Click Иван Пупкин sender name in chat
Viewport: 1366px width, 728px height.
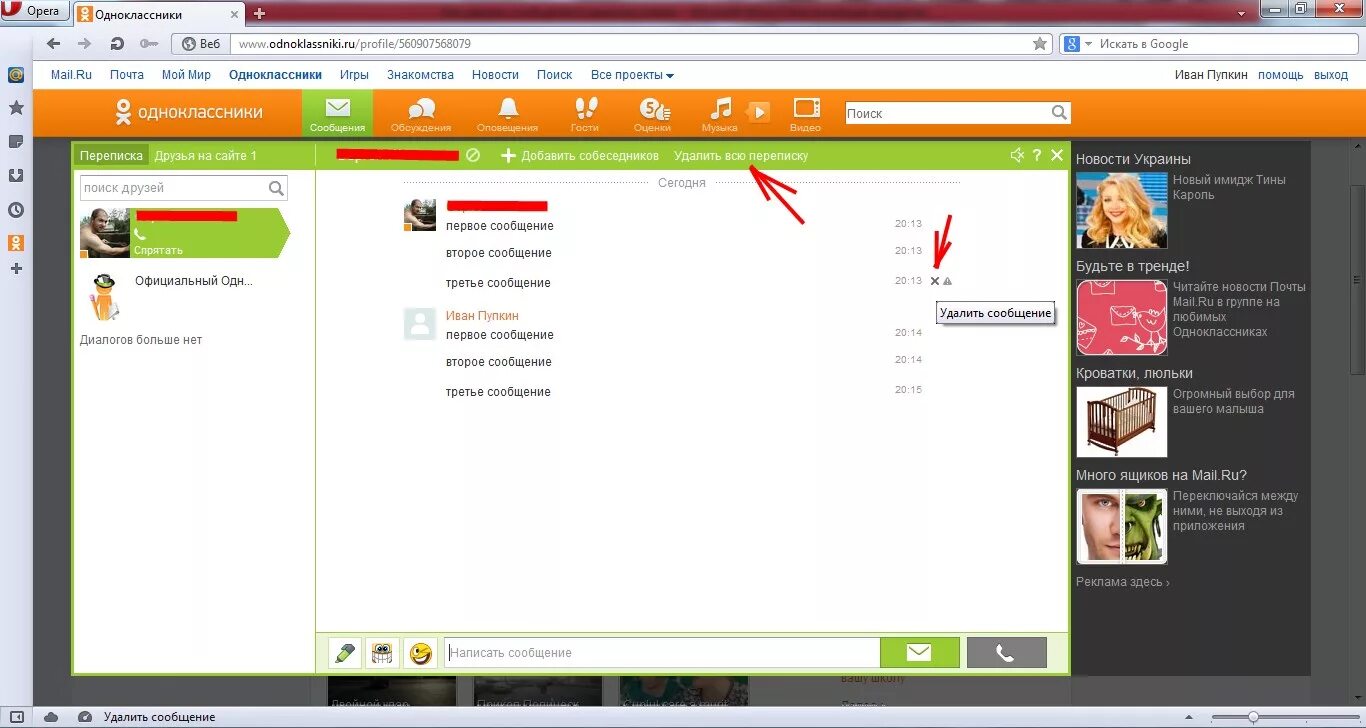click(482, 316)
